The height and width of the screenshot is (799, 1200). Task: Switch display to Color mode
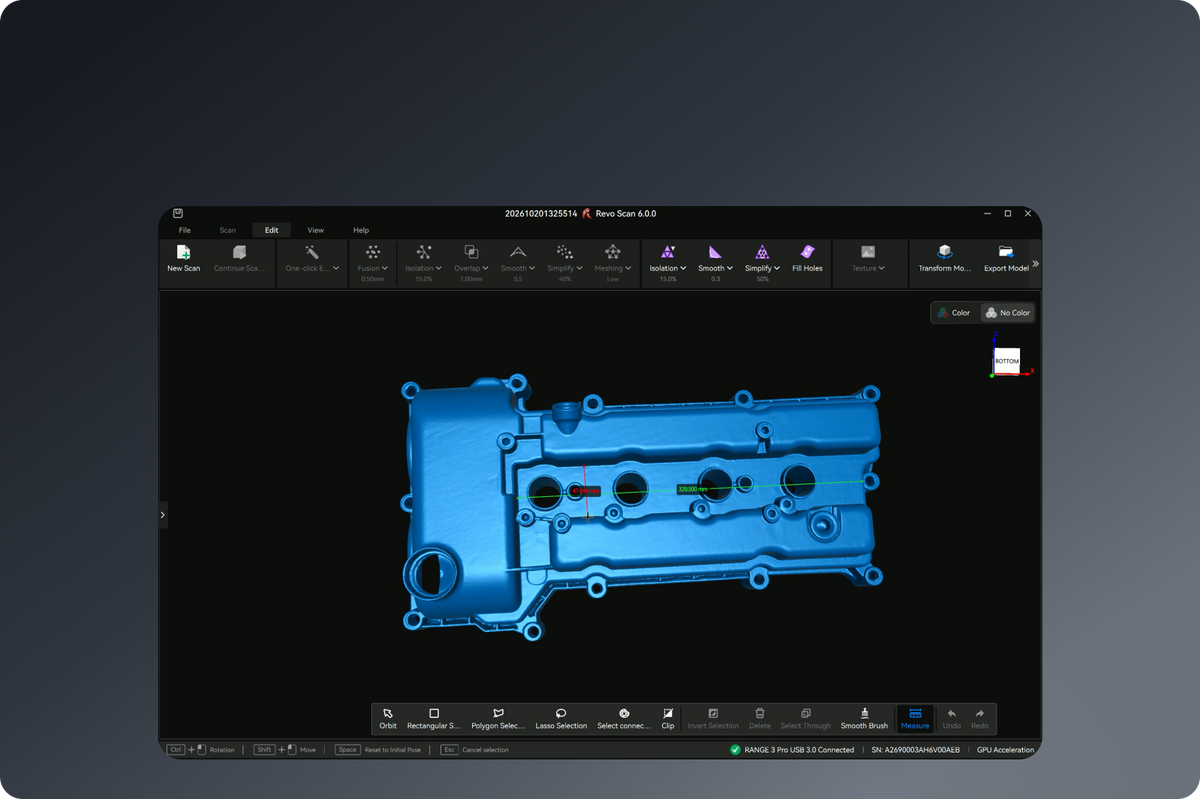pos(954,313)
